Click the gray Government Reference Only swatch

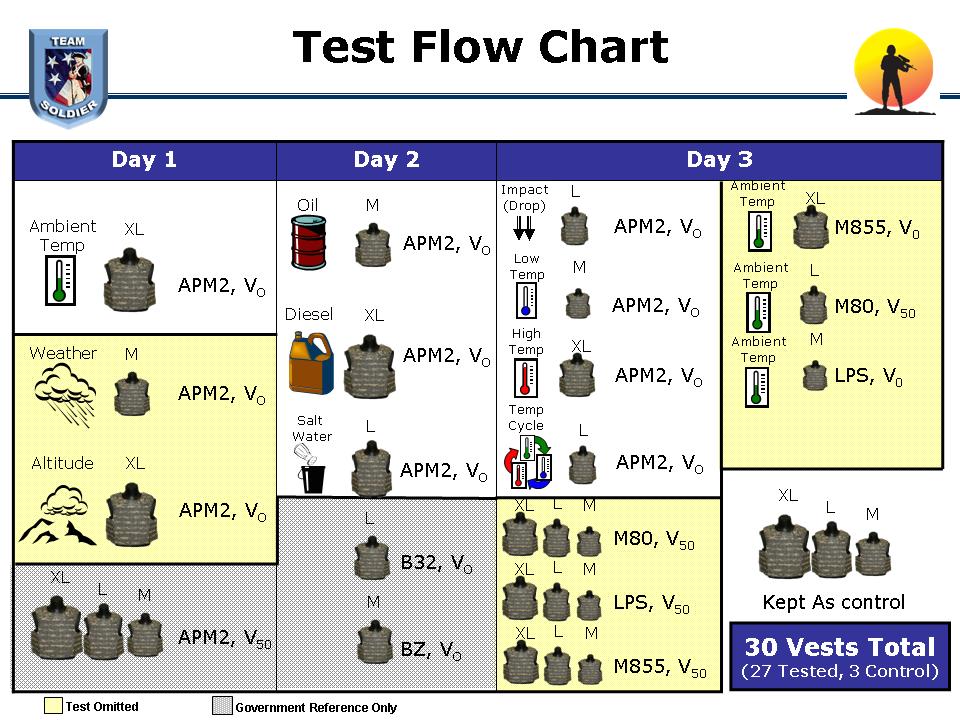coord(222,705)
